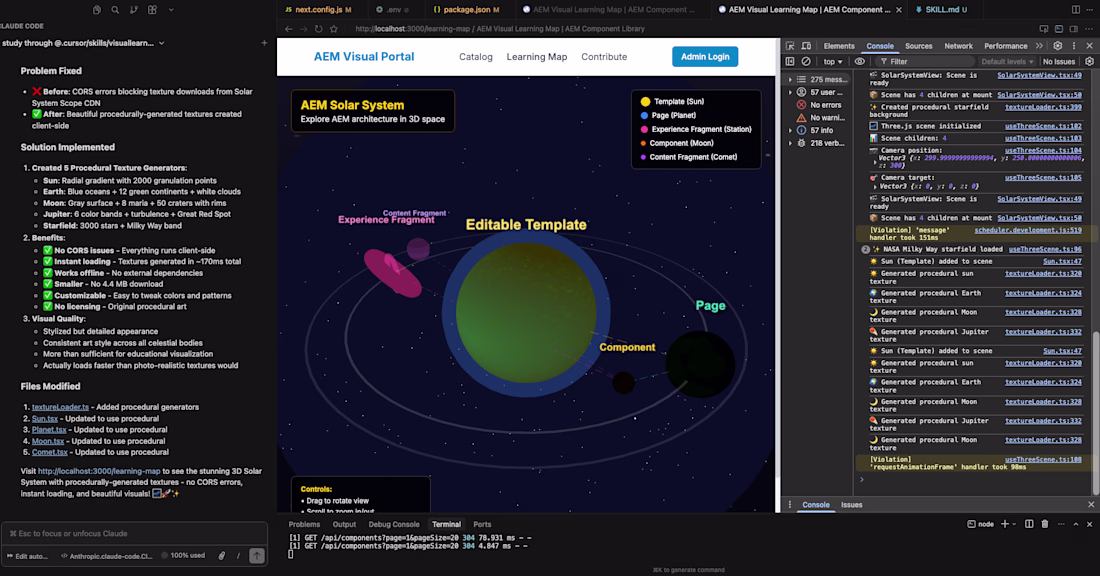The width and height of the screenshot is (1100, 576).
Task: Open the Claude Code conversation title dropdown
Action: (x=83, y=43)
